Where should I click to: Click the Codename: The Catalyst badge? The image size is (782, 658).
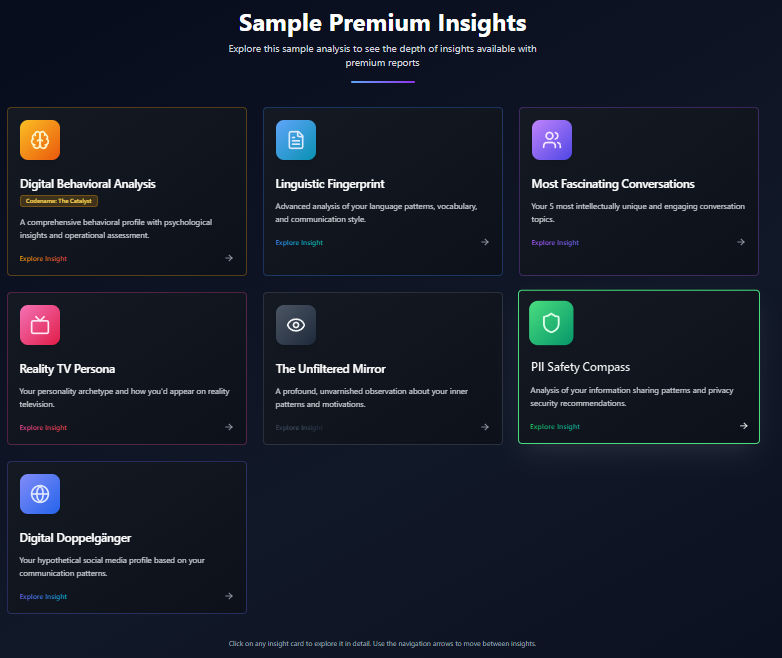pos(59,201)
